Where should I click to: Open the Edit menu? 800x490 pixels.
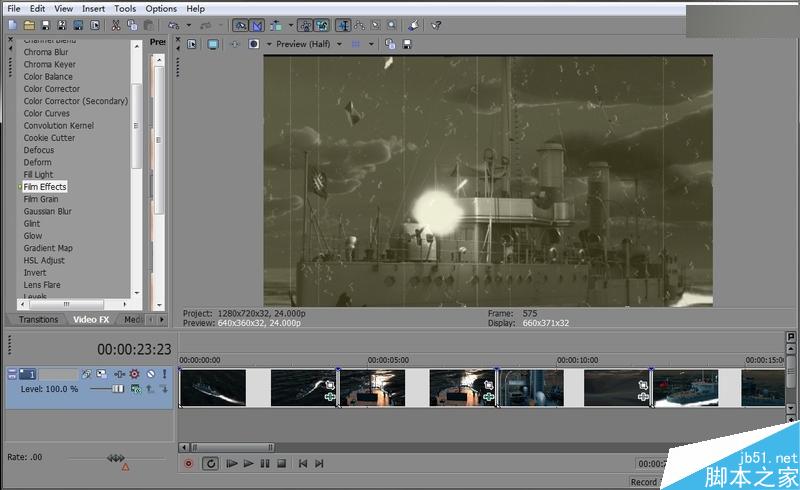tap(37, 9)
